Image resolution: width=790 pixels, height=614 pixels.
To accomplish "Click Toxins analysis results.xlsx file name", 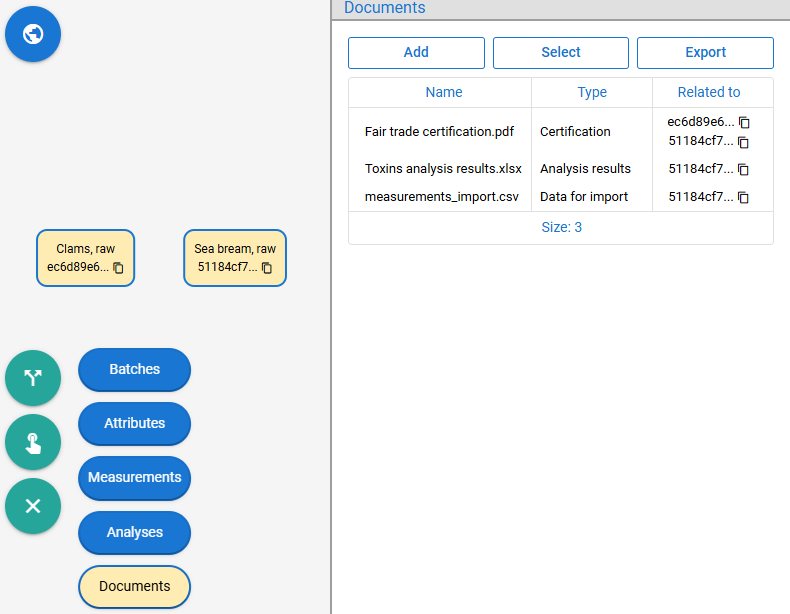I will click(x=443, y=169).
